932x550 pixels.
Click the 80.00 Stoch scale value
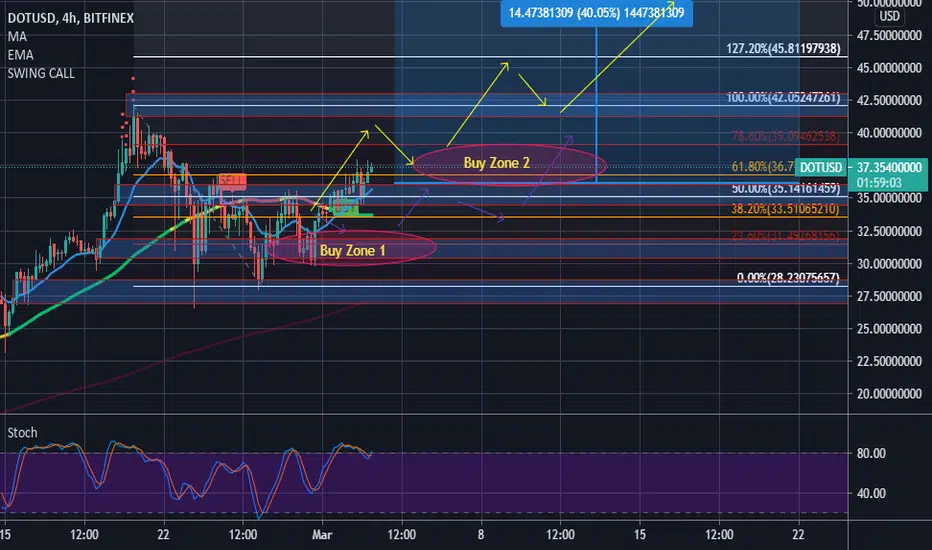click(871, 454)
